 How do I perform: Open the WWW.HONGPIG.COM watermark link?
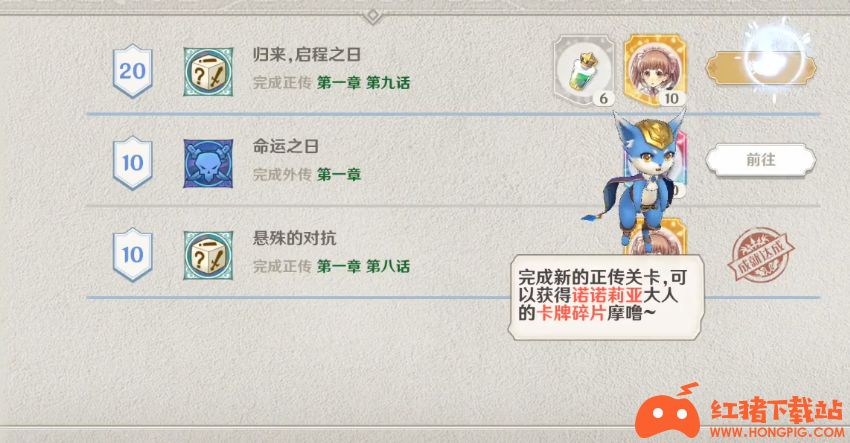[777, 432]
